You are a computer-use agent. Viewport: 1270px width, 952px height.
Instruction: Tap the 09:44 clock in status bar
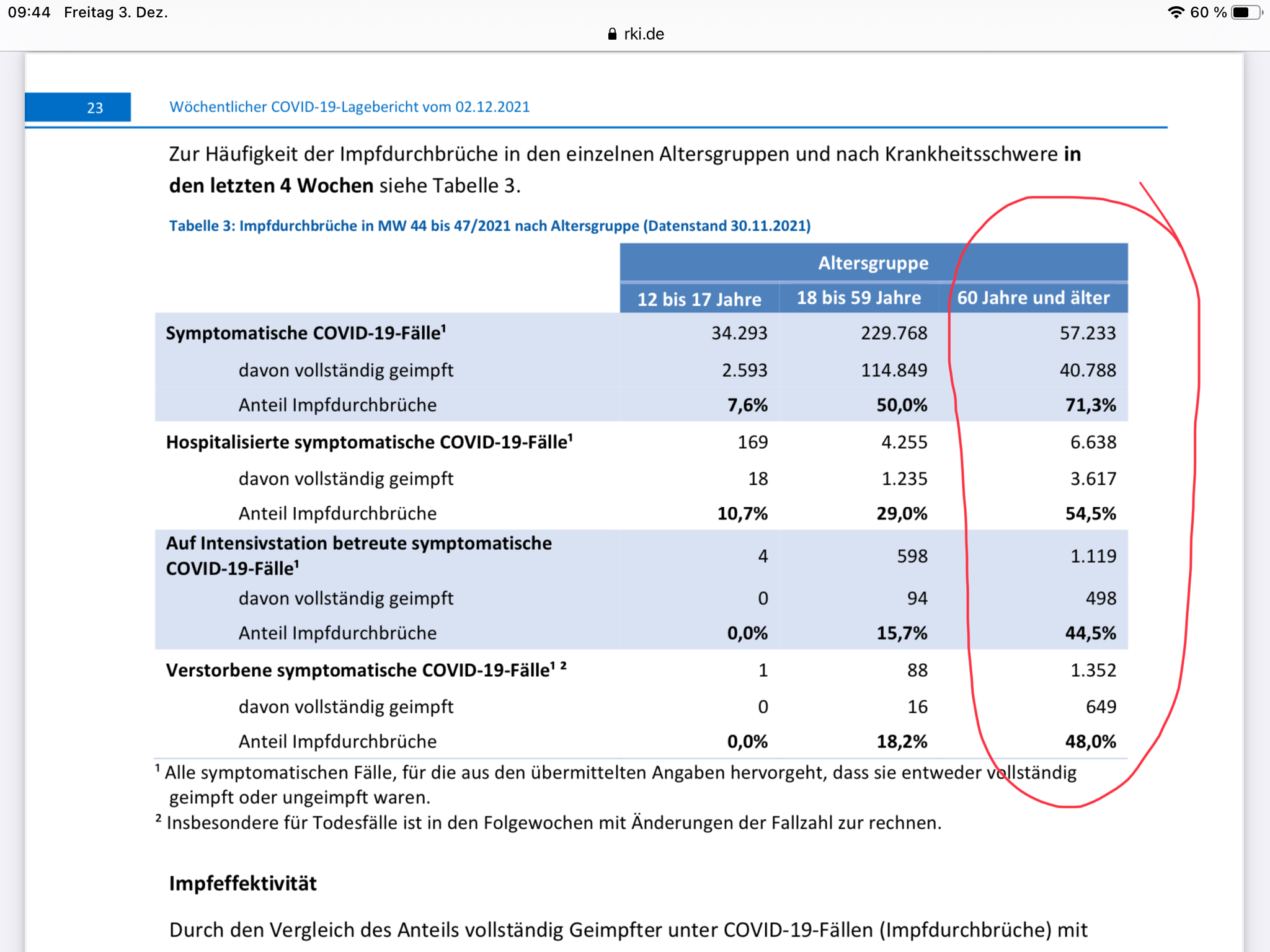click(x=29, y=12)
